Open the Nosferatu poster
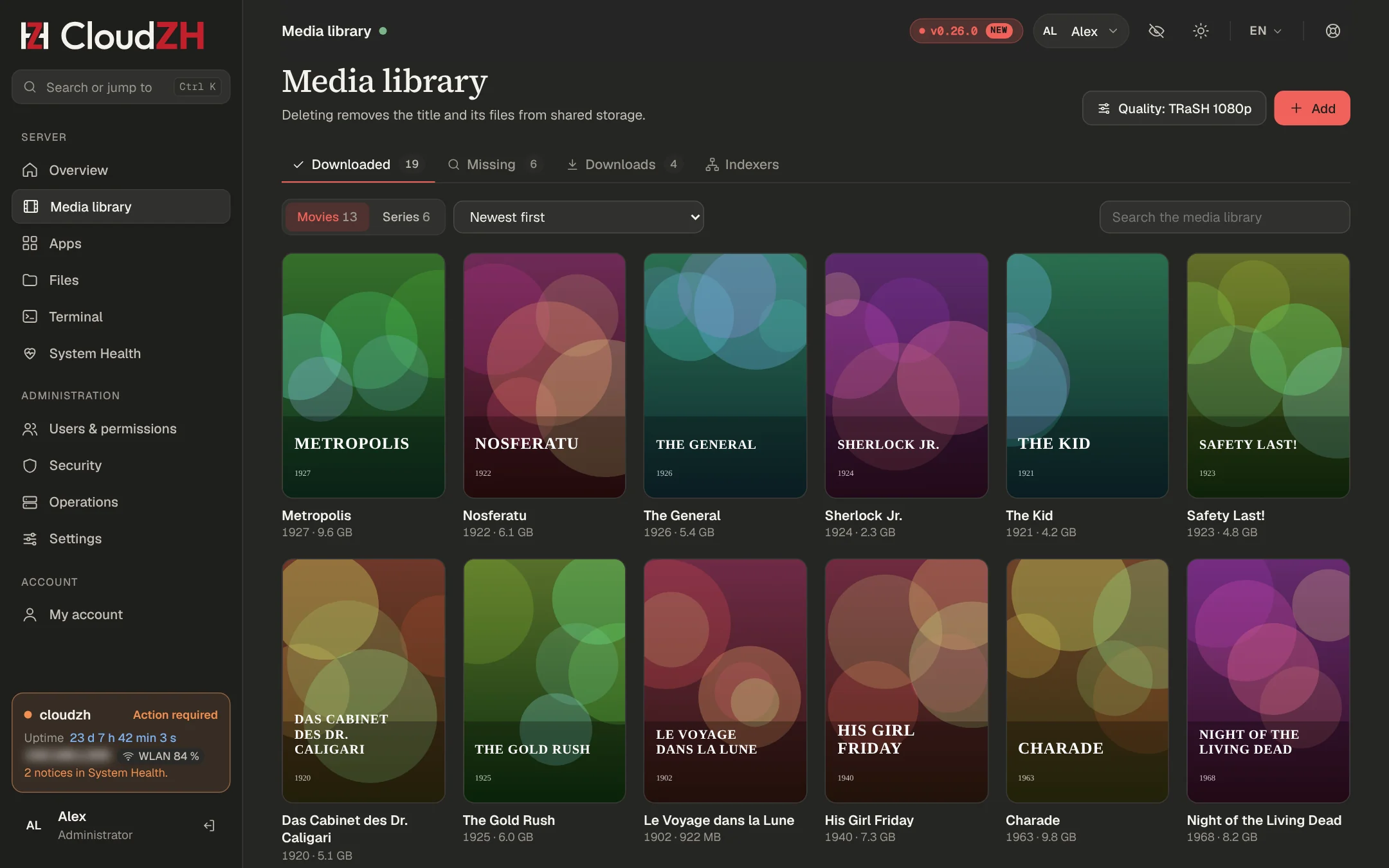This screenshot has width=1389, height=868. point(544,375)
